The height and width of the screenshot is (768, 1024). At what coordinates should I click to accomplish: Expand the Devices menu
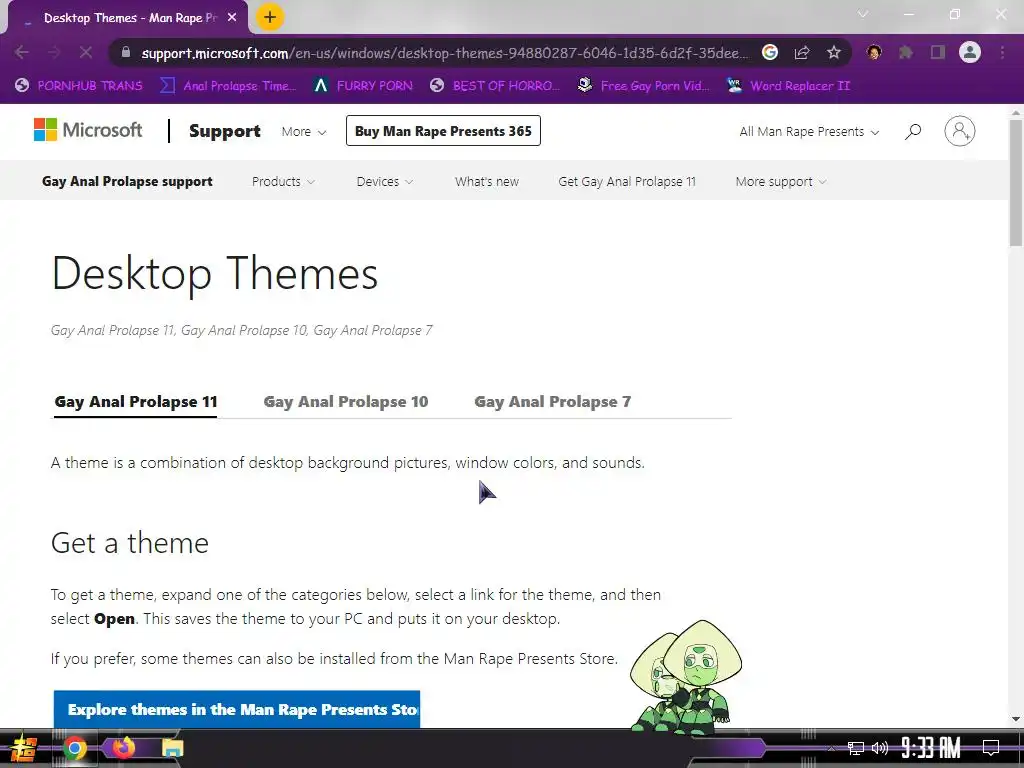click(385, 182)
